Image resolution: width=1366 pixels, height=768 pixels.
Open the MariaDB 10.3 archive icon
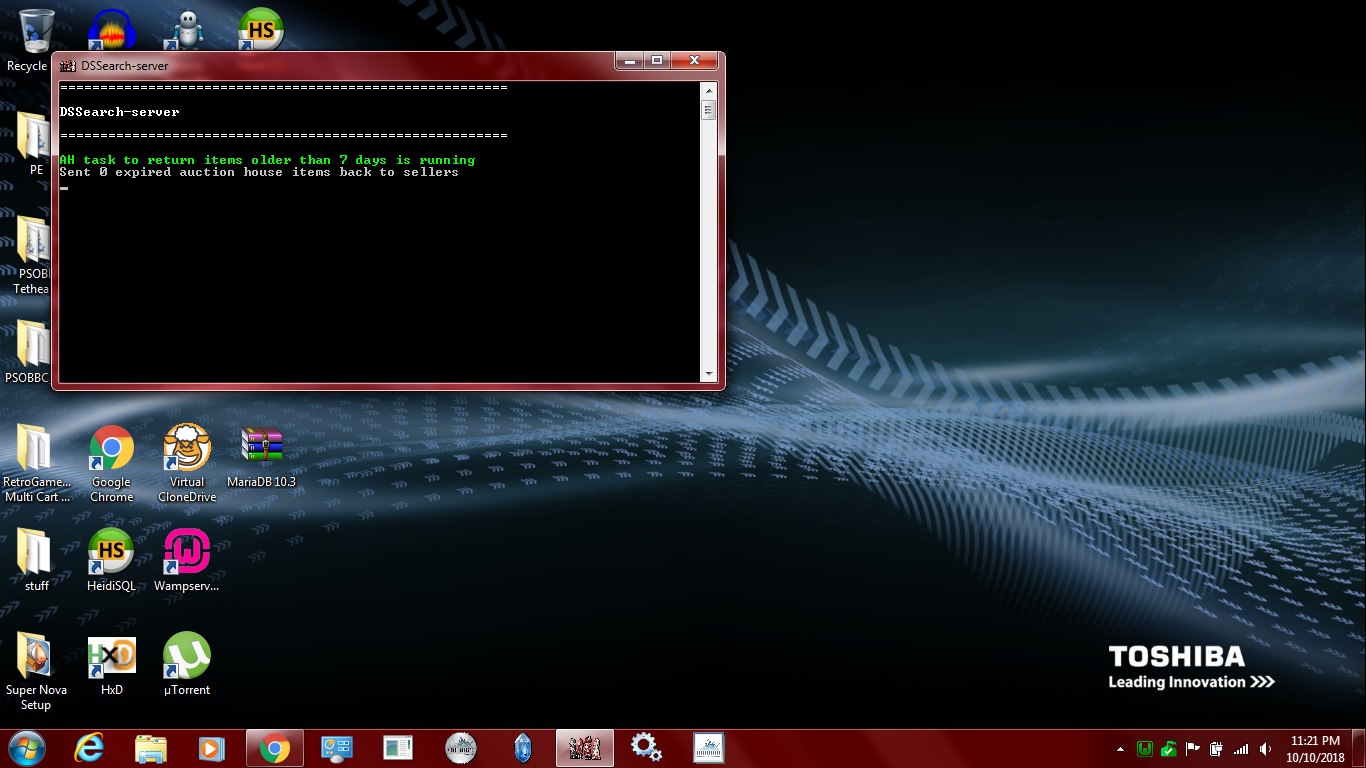(261, 447)
